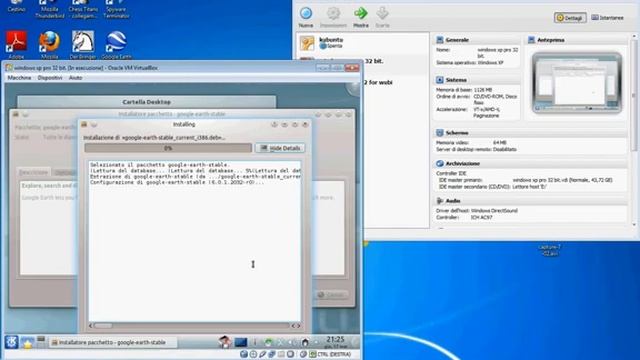This screenshot has height=360, width=640.
Task: Open the Macchina menu
Action: 19,78
